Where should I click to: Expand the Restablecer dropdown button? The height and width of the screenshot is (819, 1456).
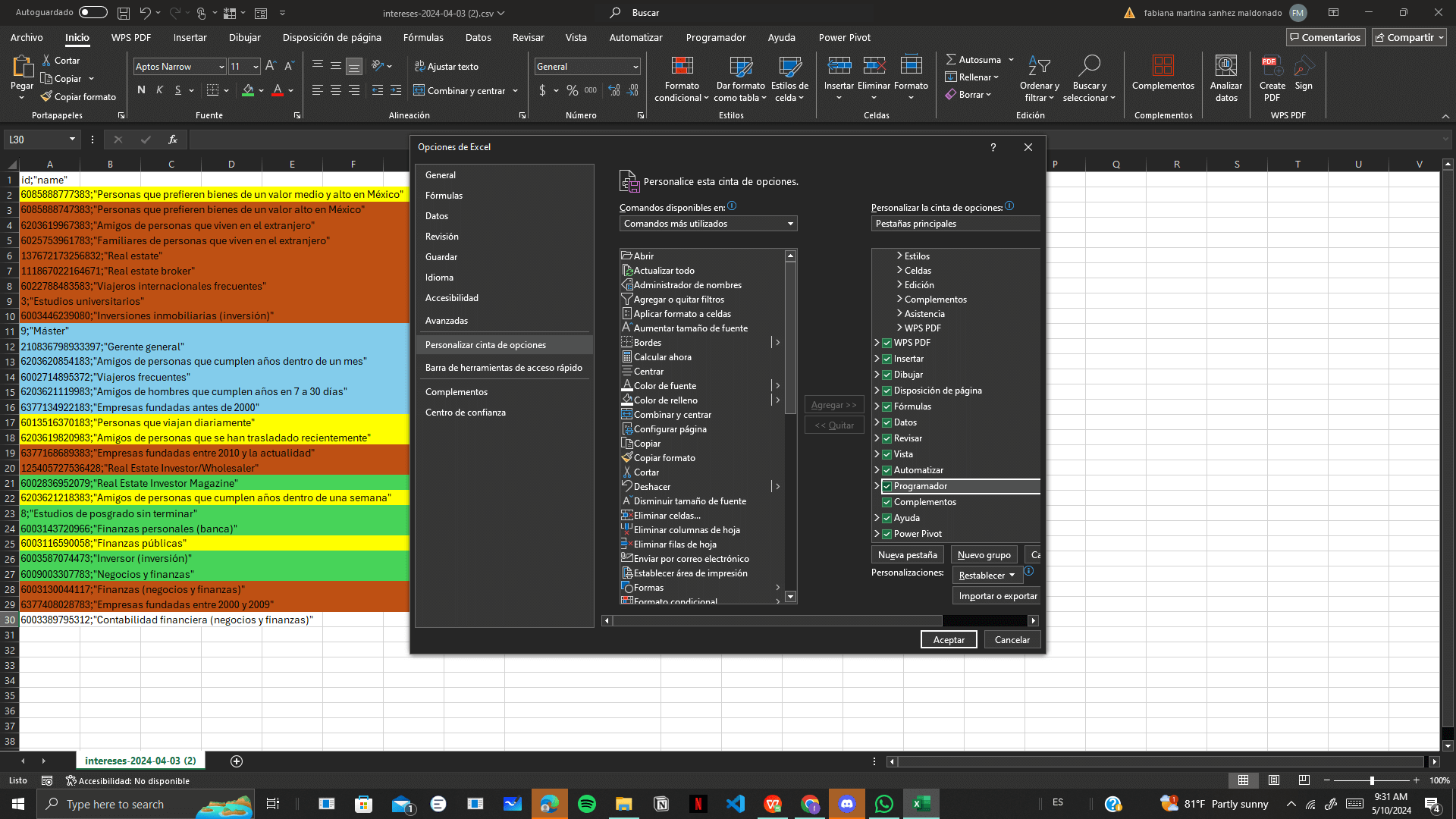coord(987,576)
